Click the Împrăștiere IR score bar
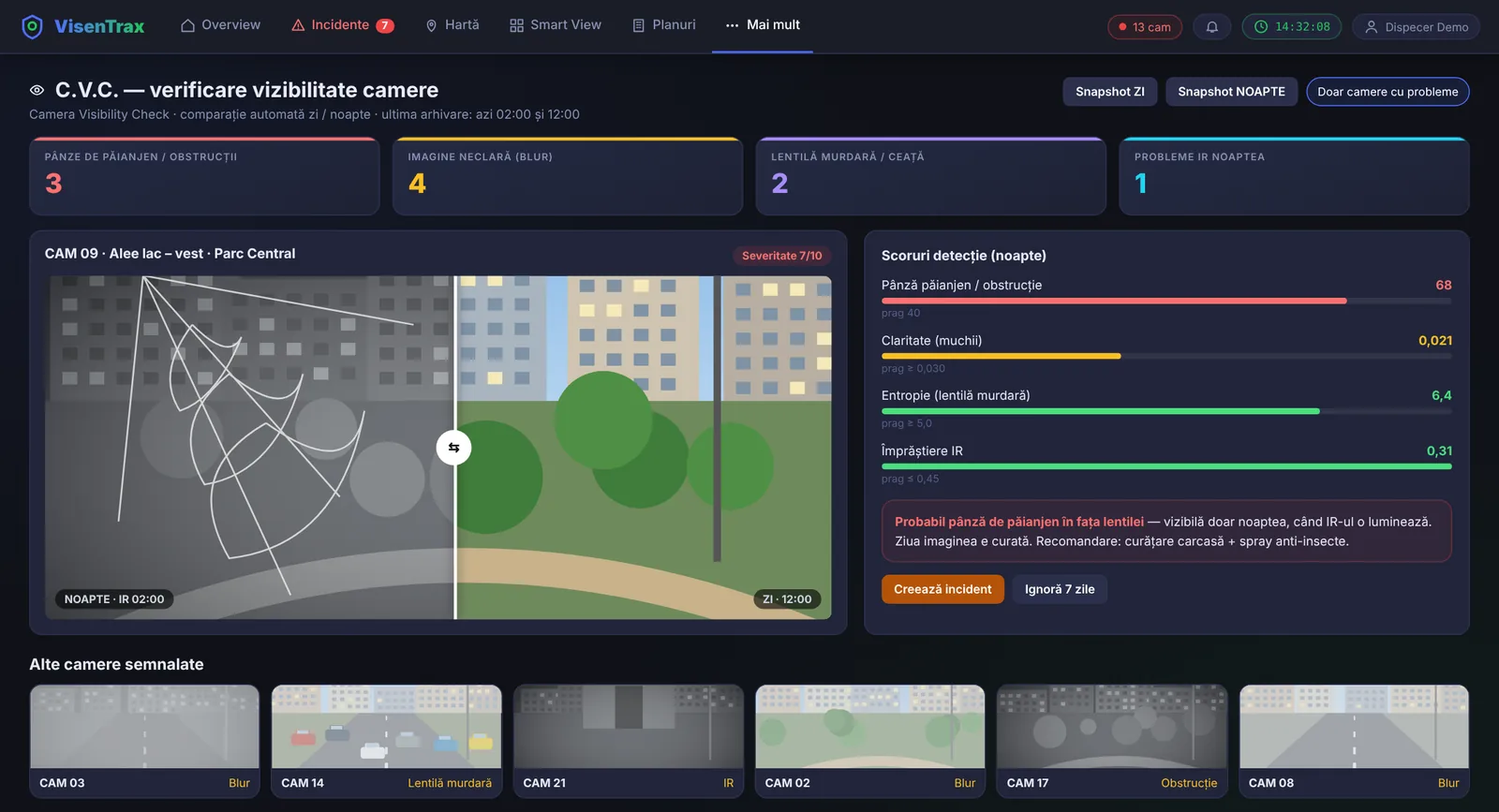This screenshot has width=1499, height=812. pos(1166,466)
